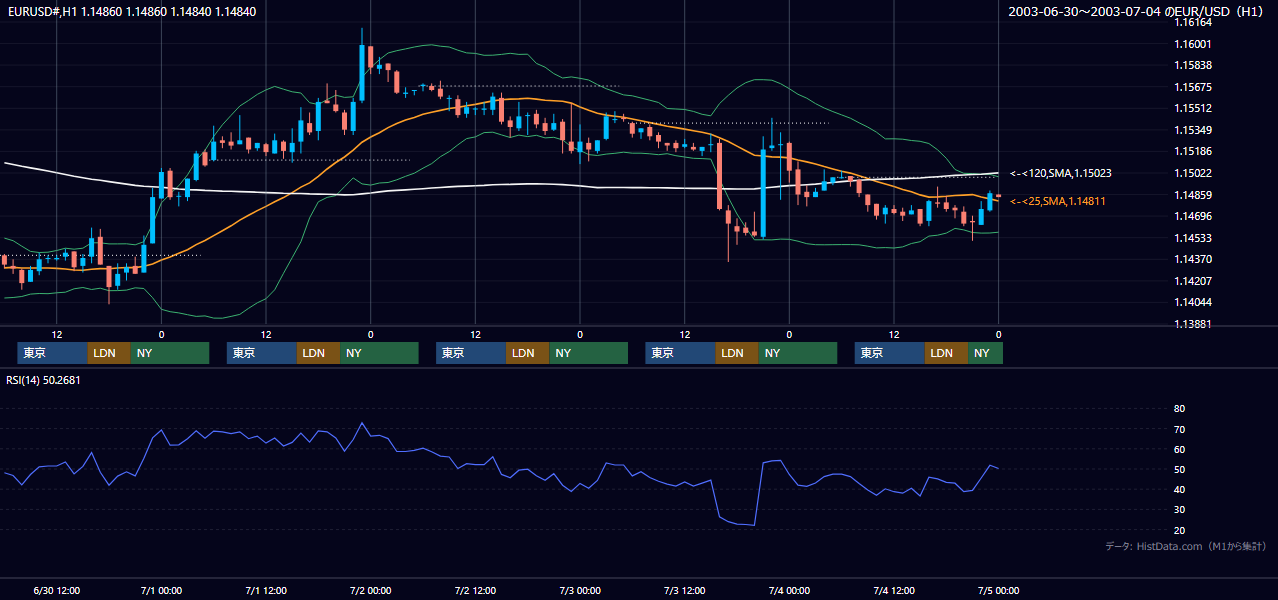Click the 1.14044 price axis label

pos(1193,302)
